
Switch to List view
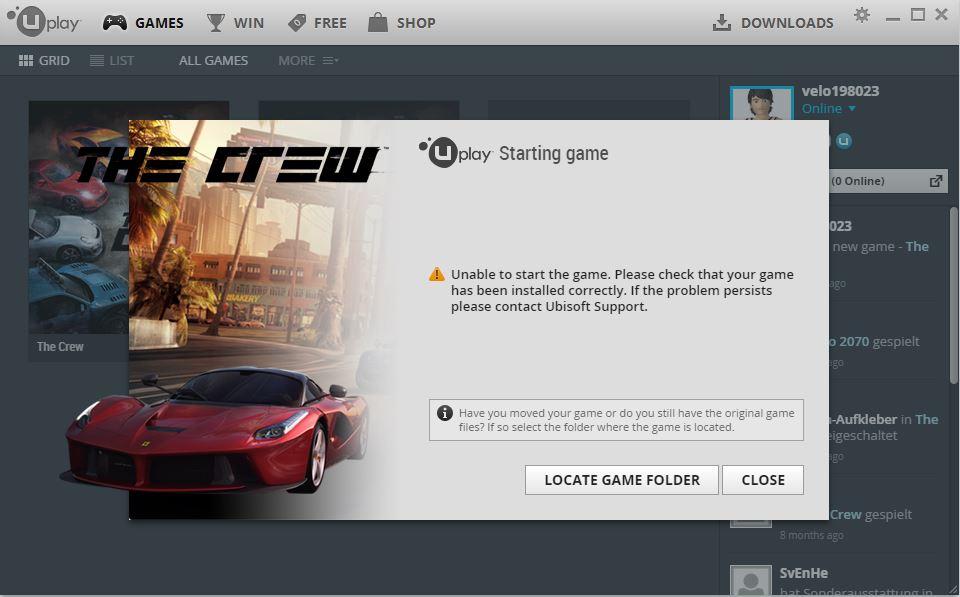pyautogui.click(x=111, y=61)
